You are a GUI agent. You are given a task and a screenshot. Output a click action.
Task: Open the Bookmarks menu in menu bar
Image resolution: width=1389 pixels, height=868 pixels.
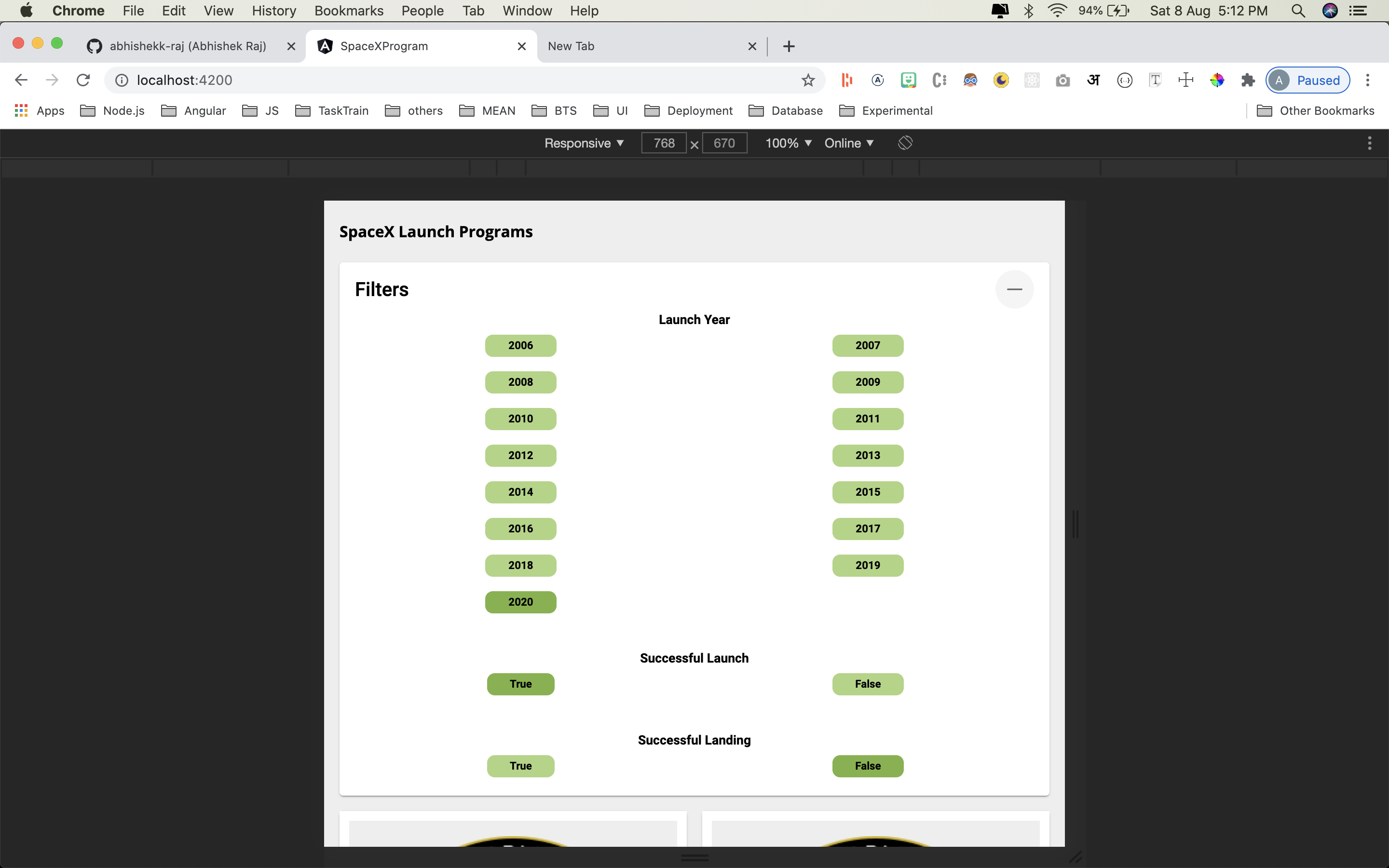point(348,11)
